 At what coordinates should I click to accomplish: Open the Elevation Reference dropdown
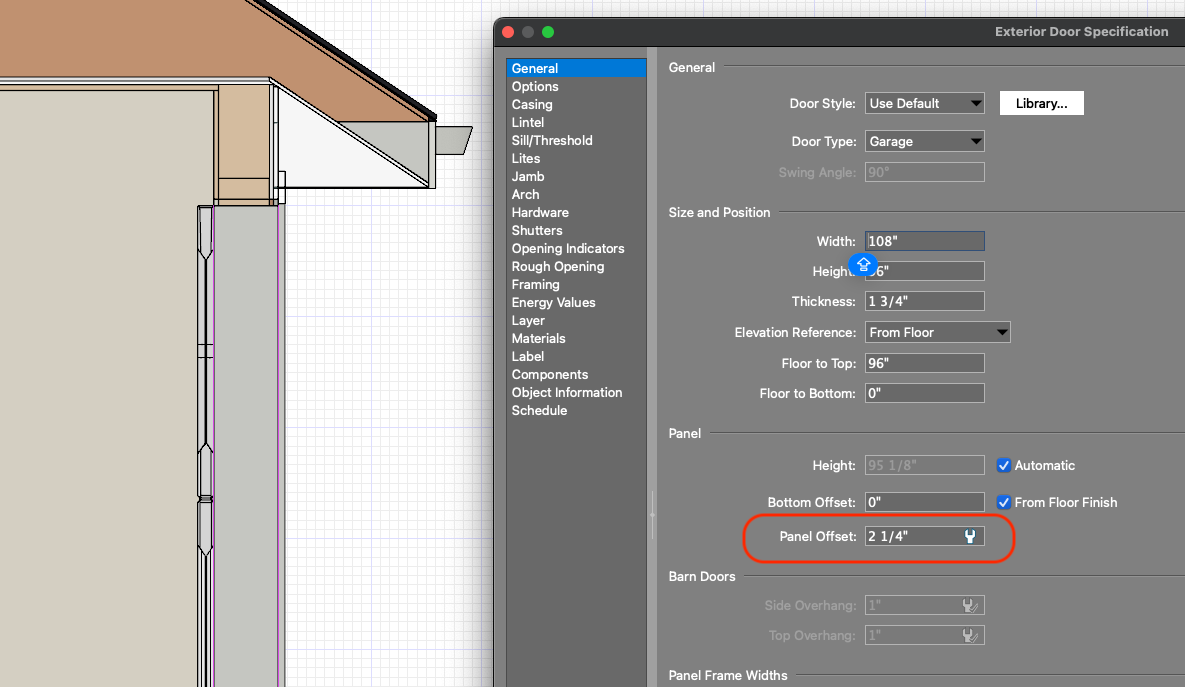(937, 332)
